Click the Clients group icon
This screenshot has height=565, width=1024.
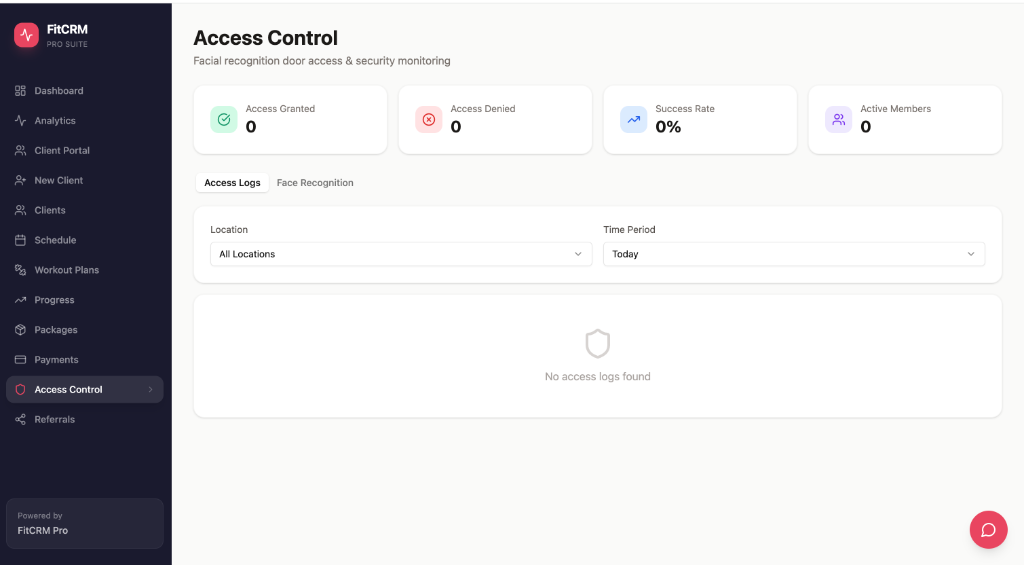[x=20, y=210]
